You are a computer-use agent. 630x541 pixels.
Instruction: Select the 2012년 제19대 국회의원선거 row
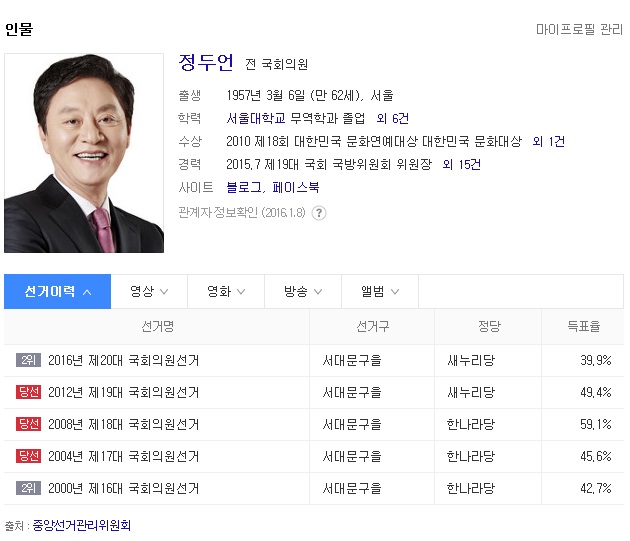314,392
